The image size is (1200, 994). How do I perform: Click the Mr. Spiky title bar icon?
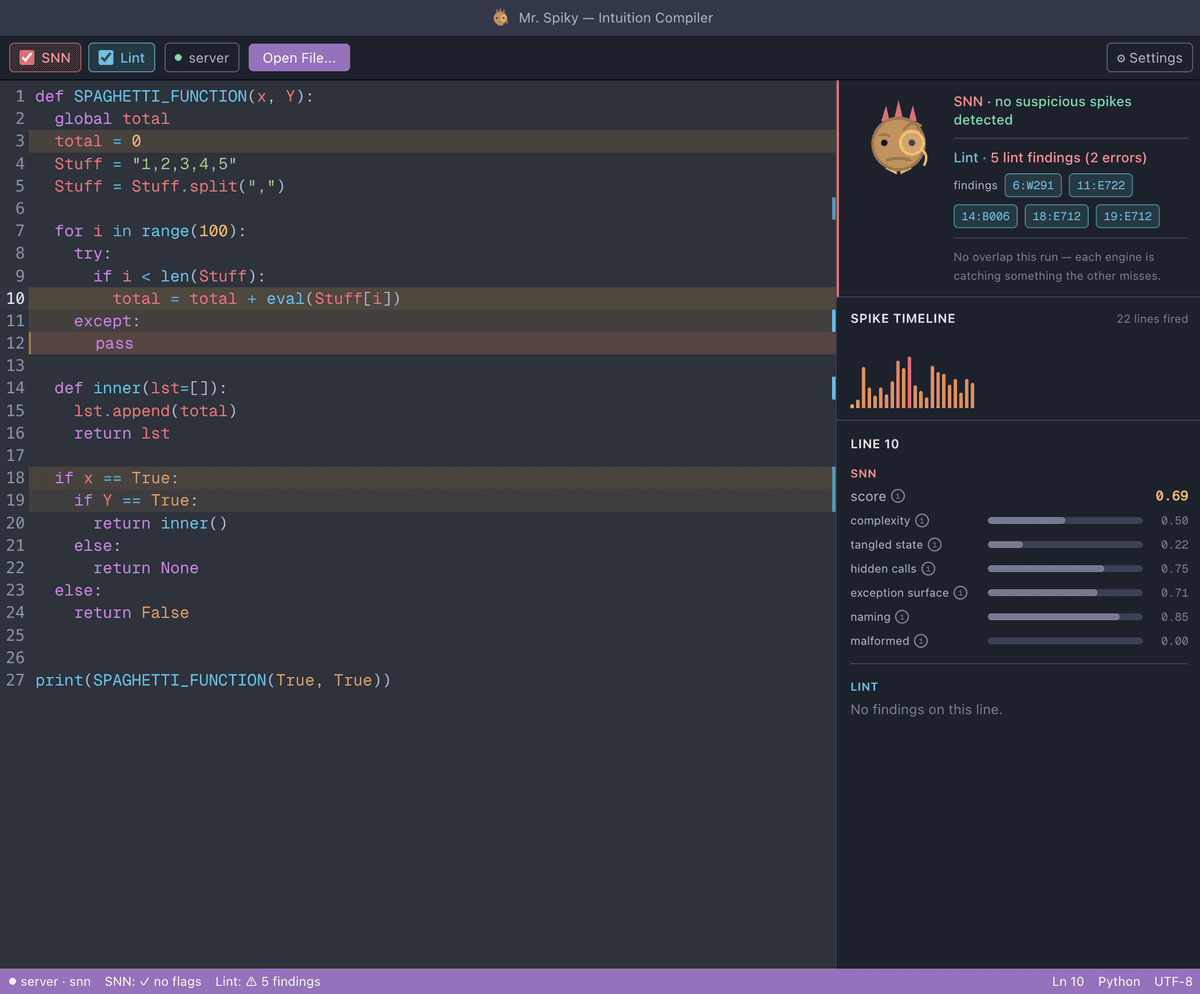tap(501, 18)
